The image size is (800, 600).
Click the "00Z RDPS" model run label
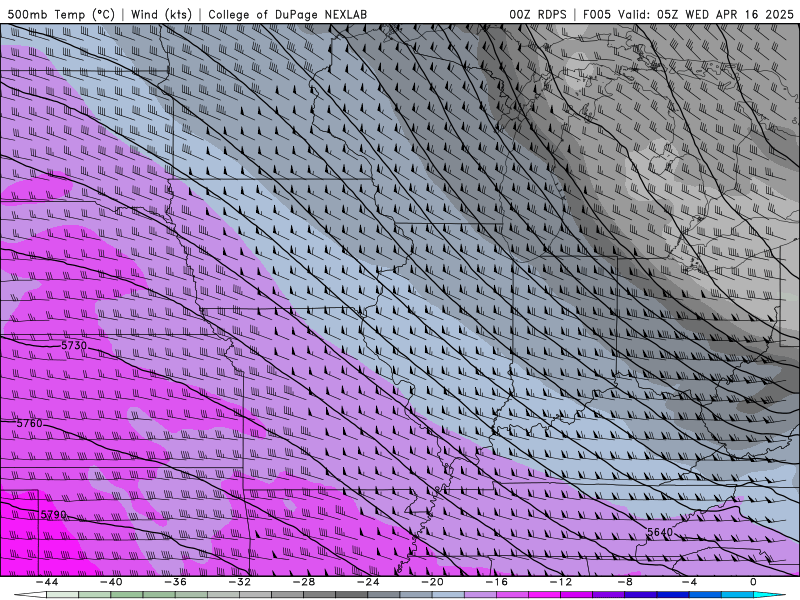[x=538, y=14]
